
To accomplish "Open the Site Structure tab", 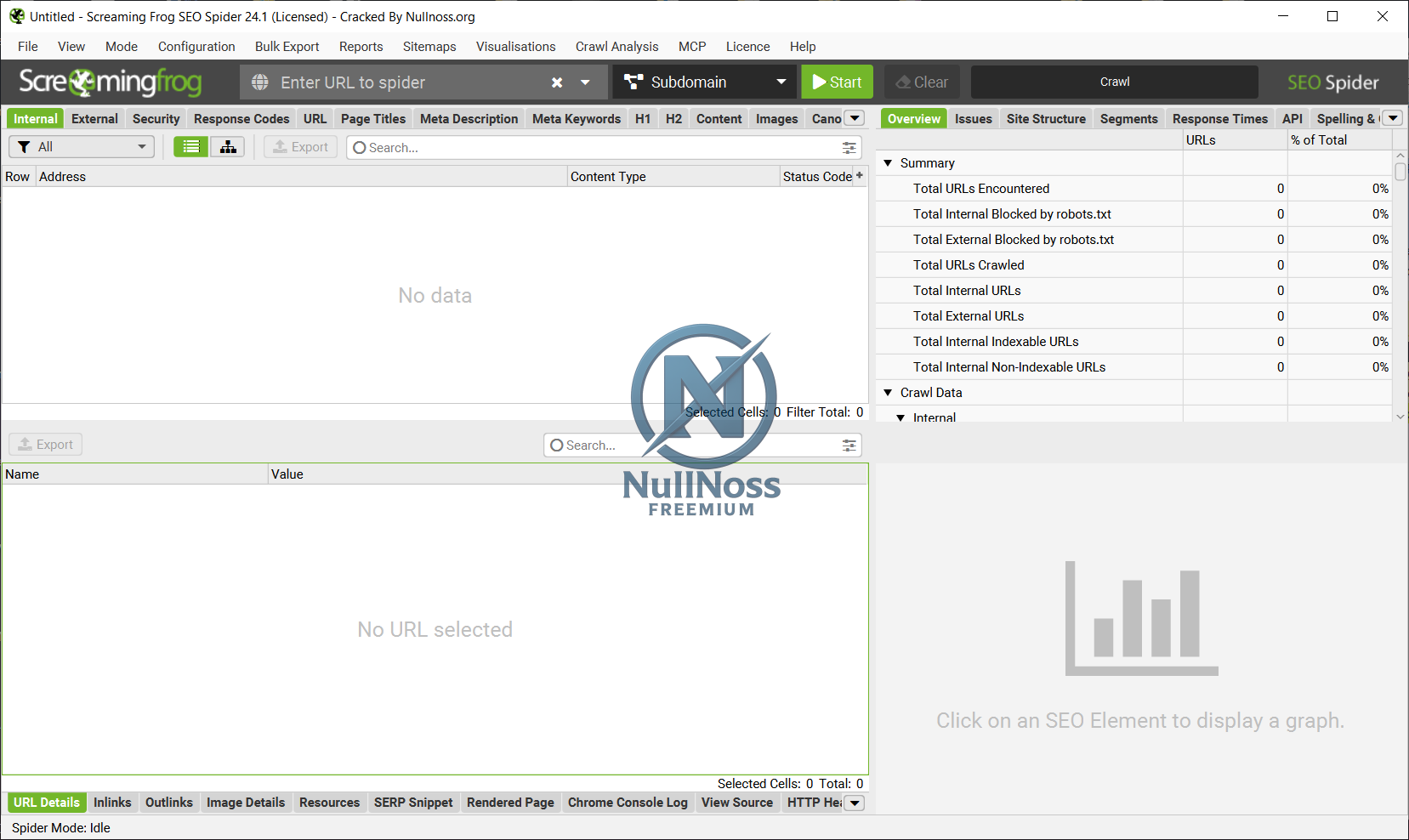I will [1046, 119].
